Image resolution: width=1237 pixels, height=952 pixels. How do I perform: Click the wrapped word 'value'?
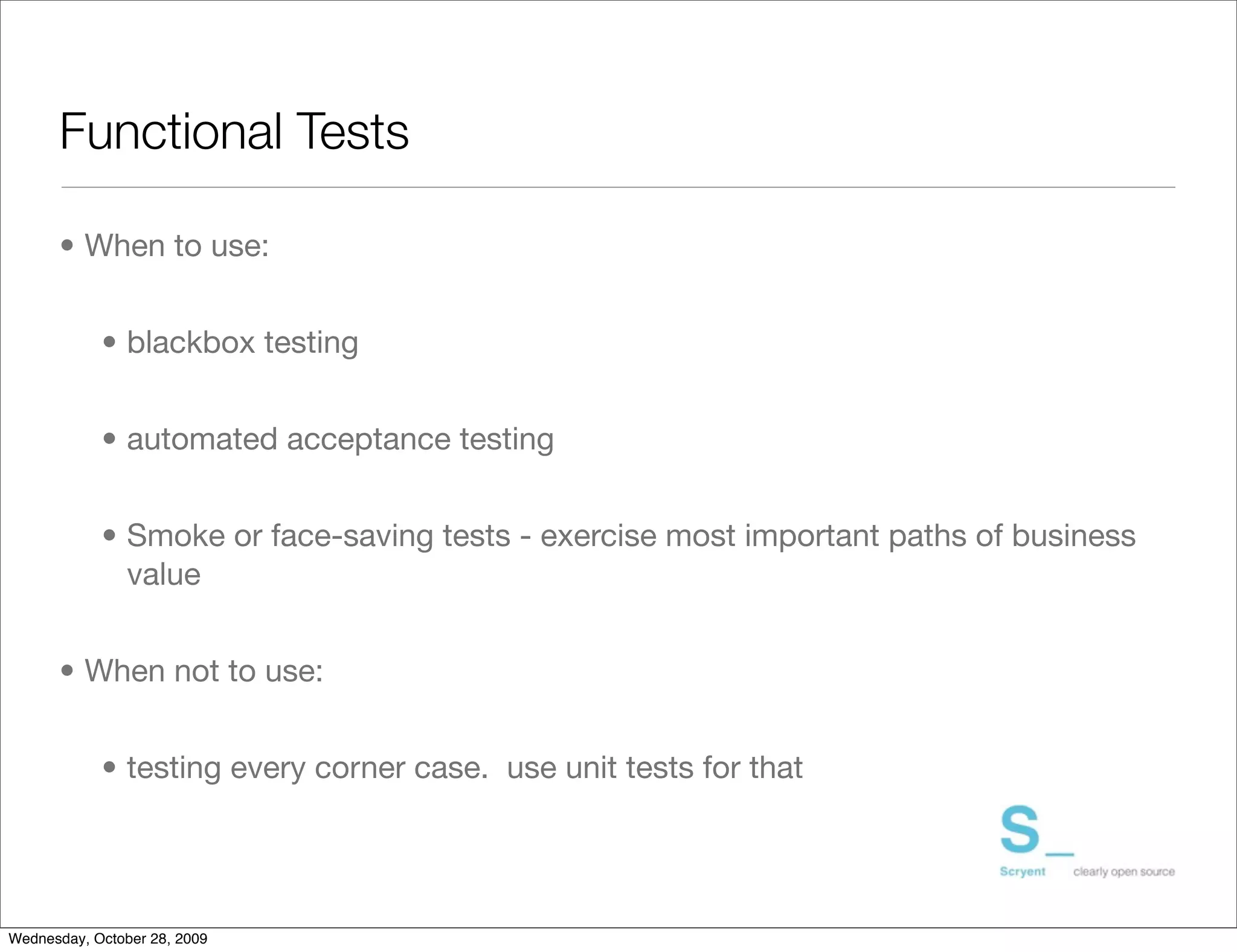pyautogui.click(x=164, y=574)
